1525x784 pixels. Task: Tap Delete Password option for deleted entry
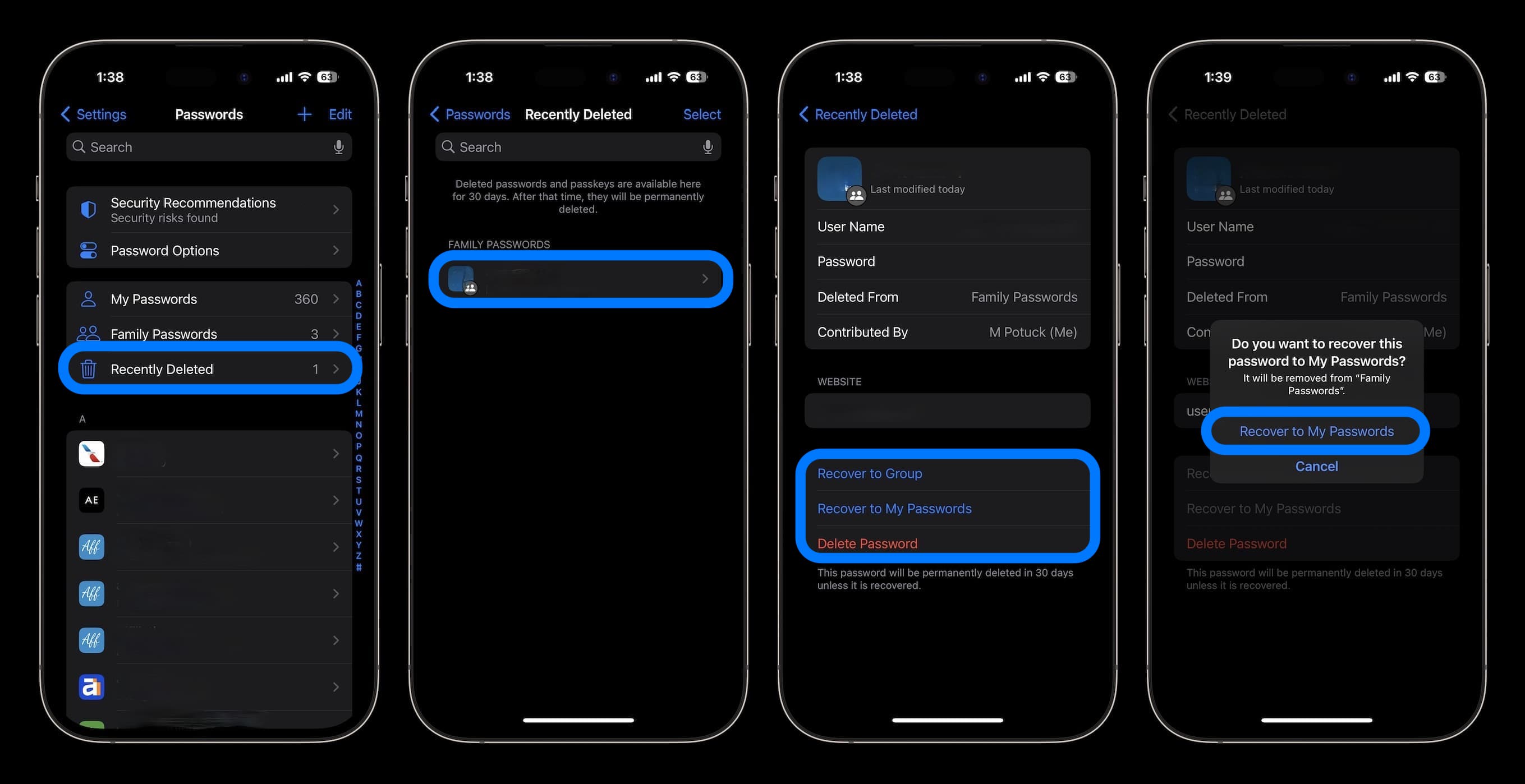[867, 542]
